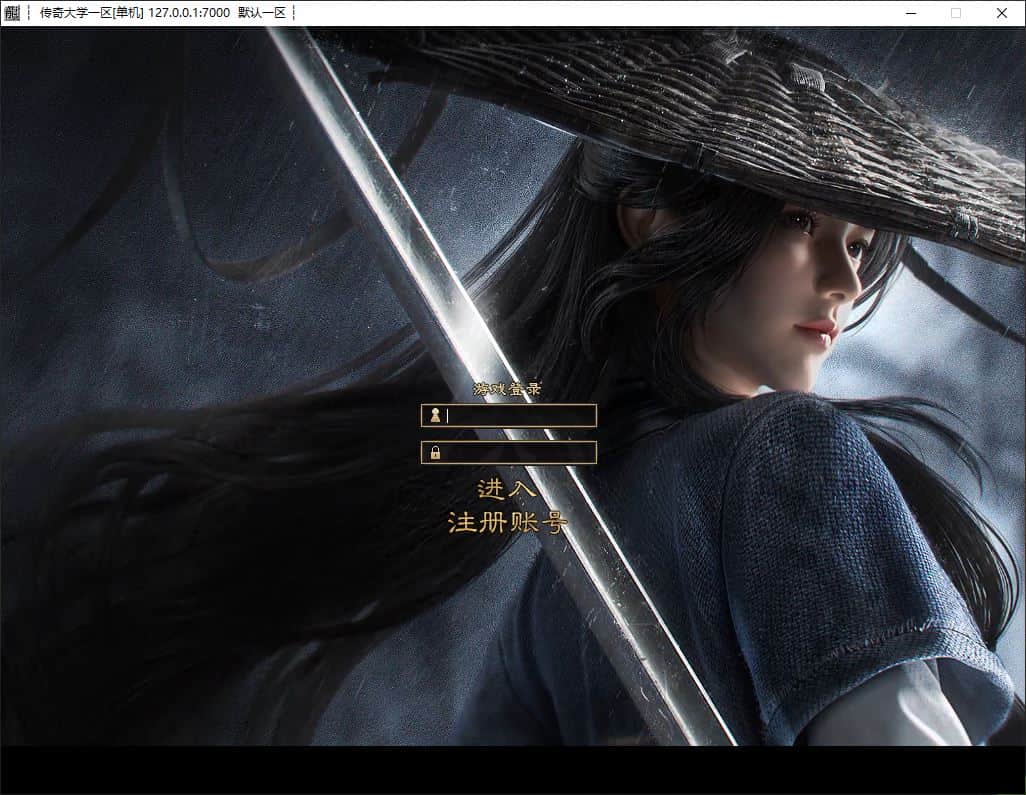This screenshot has width=1026, height=795.
Task: Click the password input field
Action: (x=508, y=452)
